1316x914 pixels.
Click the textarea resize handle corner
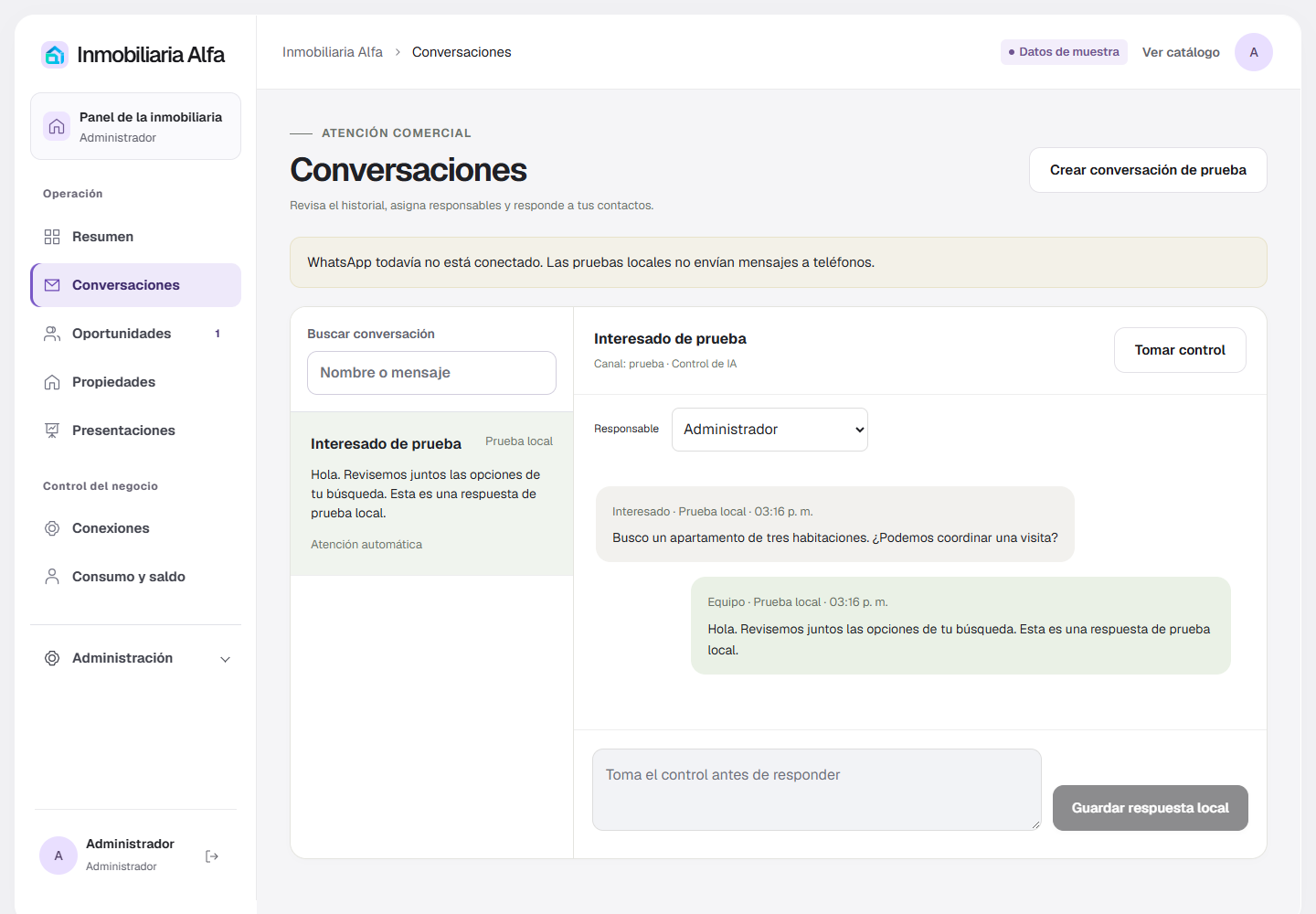point(1035,824)
